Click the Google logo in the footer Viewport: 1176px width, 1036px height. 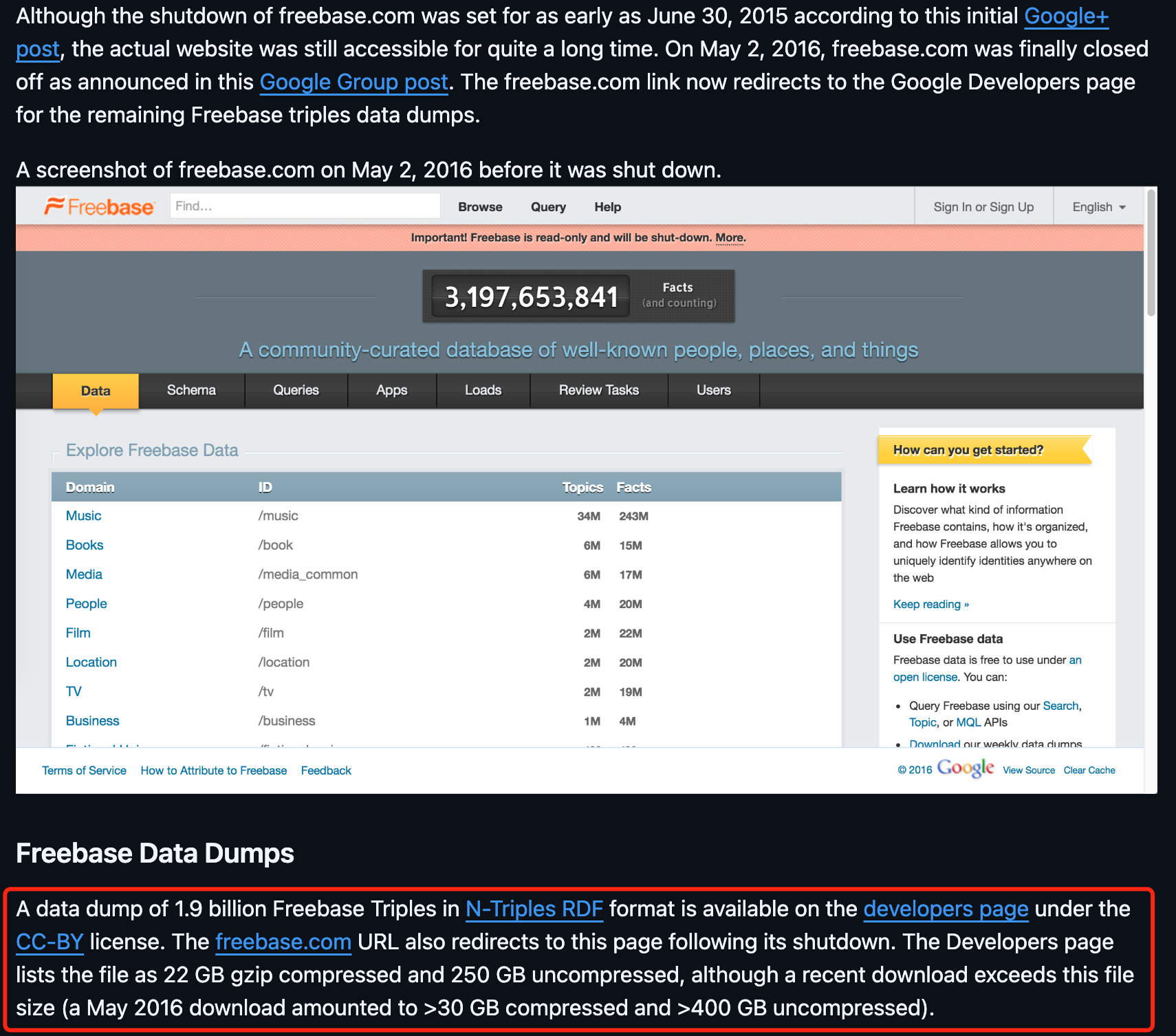965,768
